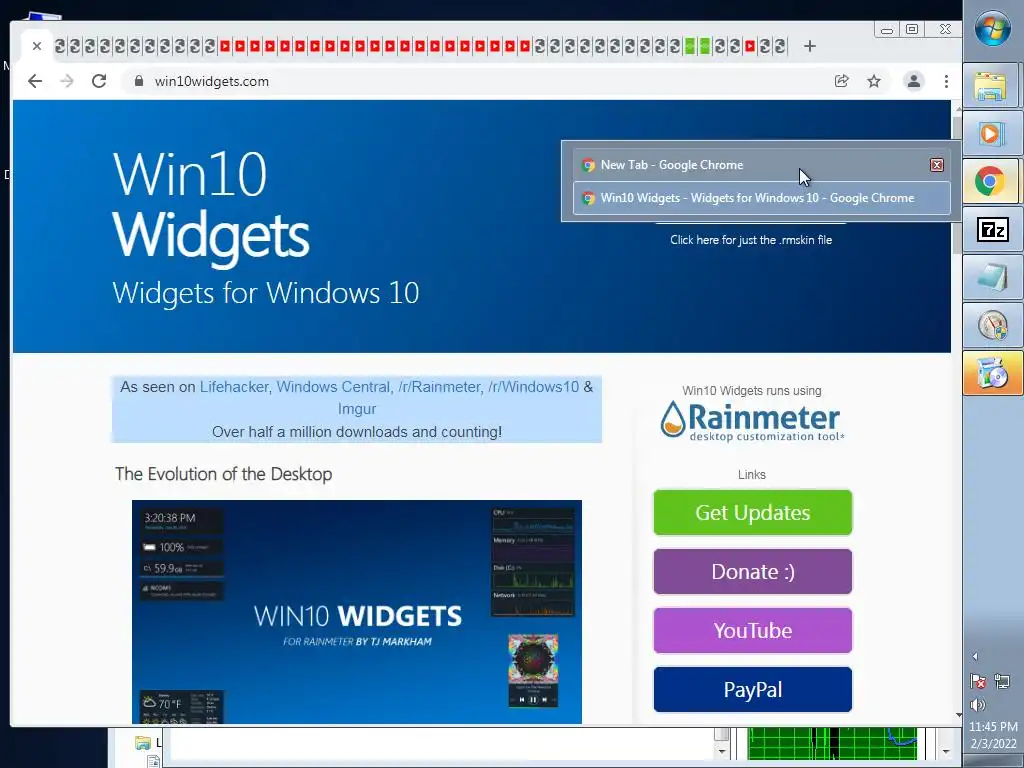Screen dimensions: 1024x768
Task: Add a new tab with plus button
Action: (x=810, y=46)
